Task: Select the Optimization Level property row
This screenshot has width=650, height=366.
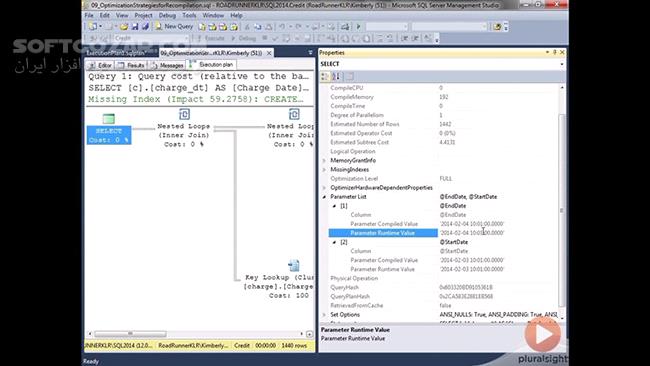Action: click(x=444, y=179)
